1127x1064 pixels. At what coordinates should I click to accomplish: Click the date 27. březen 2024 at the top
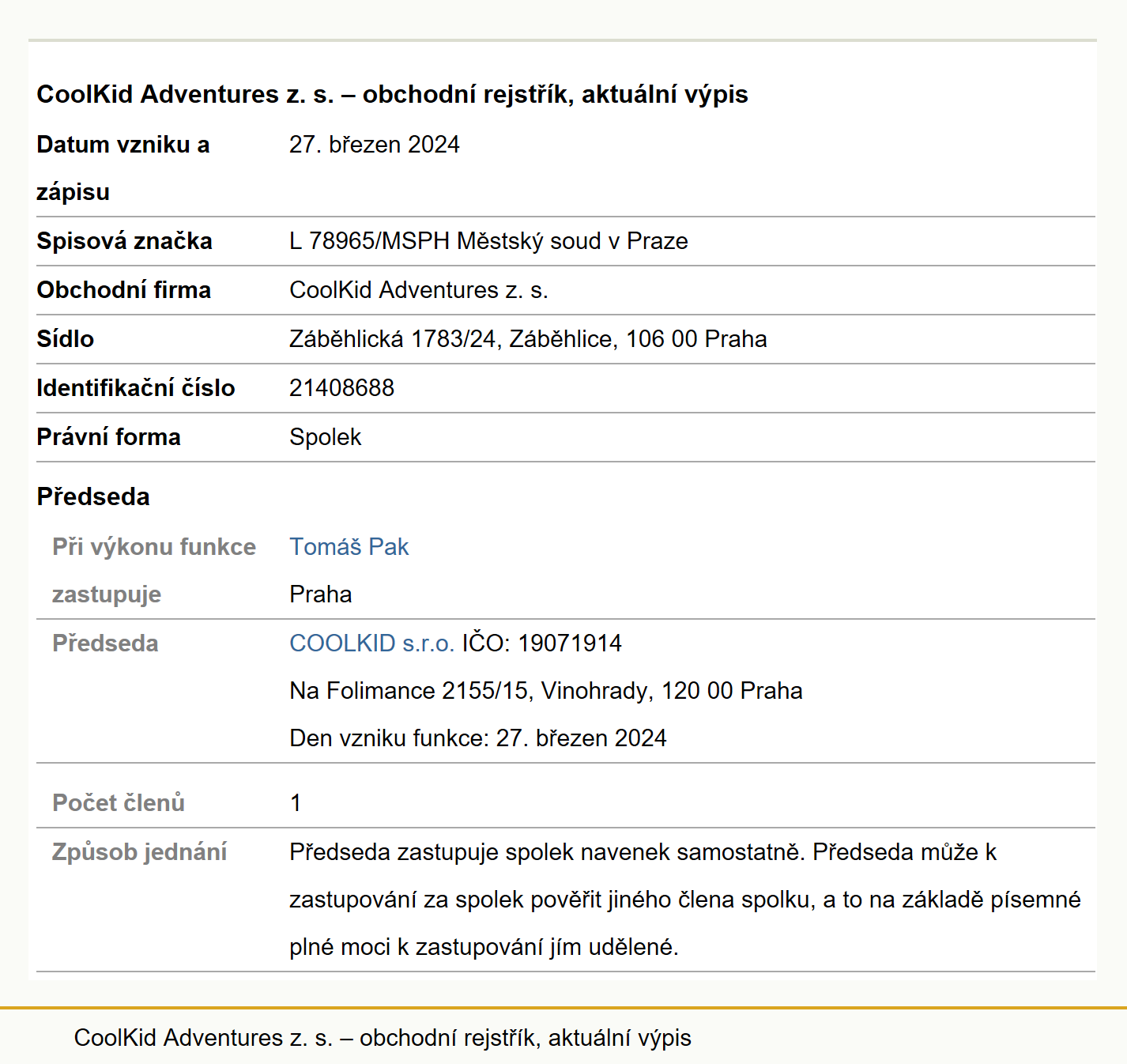click(374, 145)
